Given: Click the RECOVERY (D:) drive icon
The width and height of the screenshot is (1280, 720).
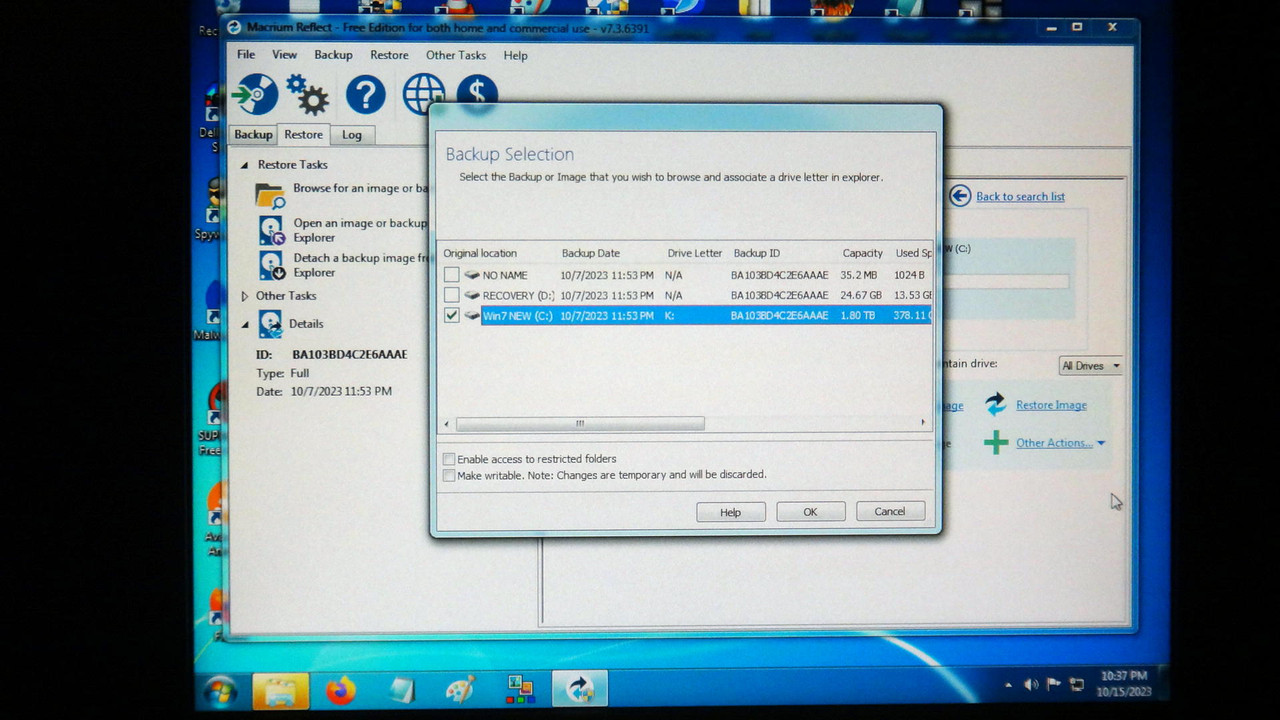Looking at the screenshot, I should [x=472, y=295].
